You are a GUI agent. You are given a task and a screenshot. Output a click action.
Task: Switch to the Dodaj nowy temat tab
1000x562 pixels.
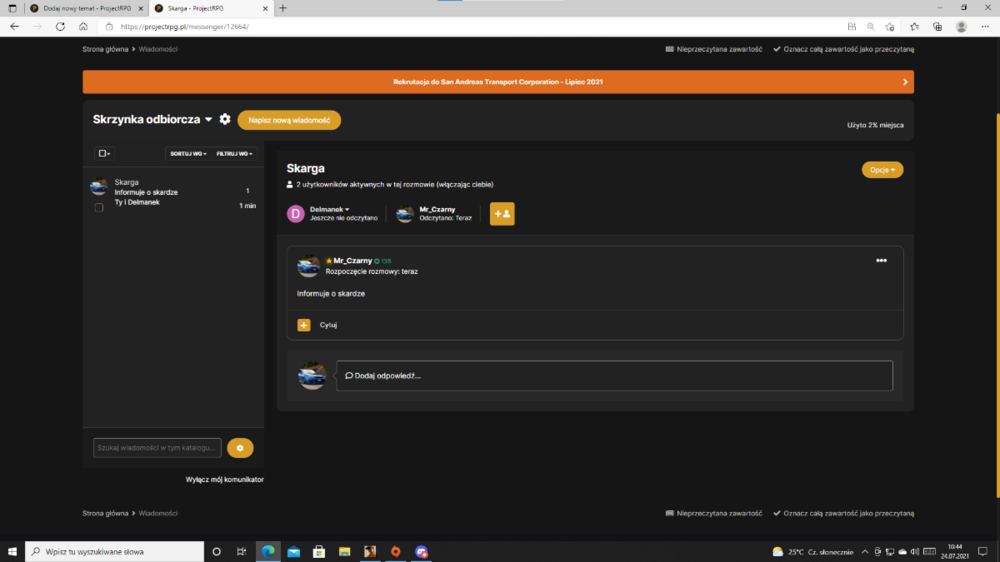click(86, 8)
